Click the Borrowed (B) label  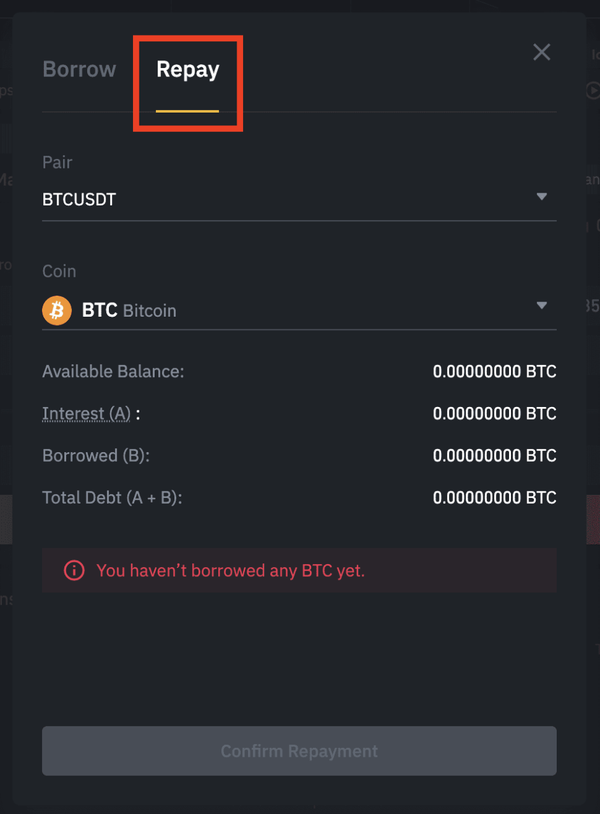tap(95, 455)
